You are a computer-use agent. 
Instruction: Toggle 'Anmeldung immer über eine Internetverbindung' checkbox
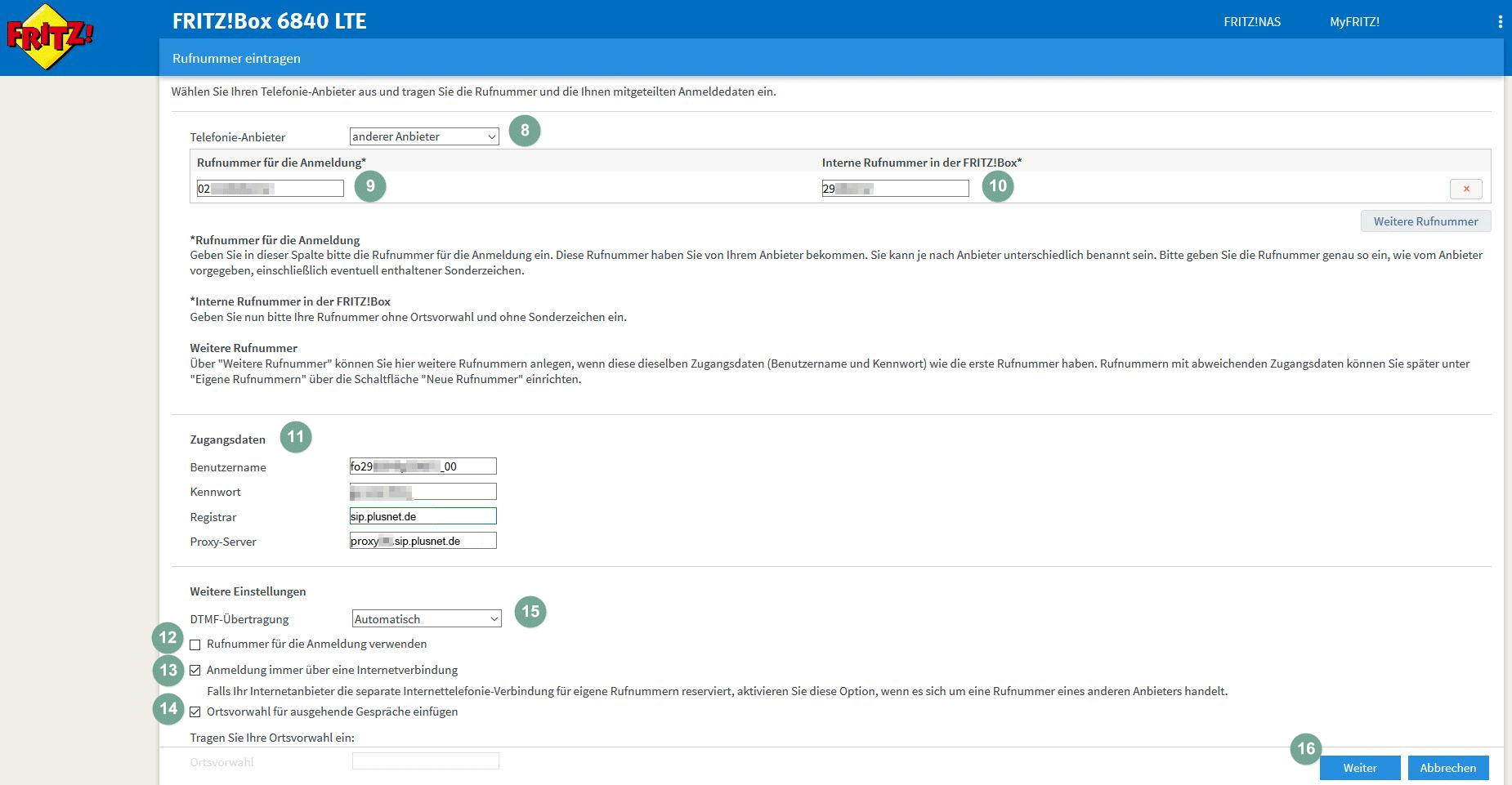(x=195, y=671)
